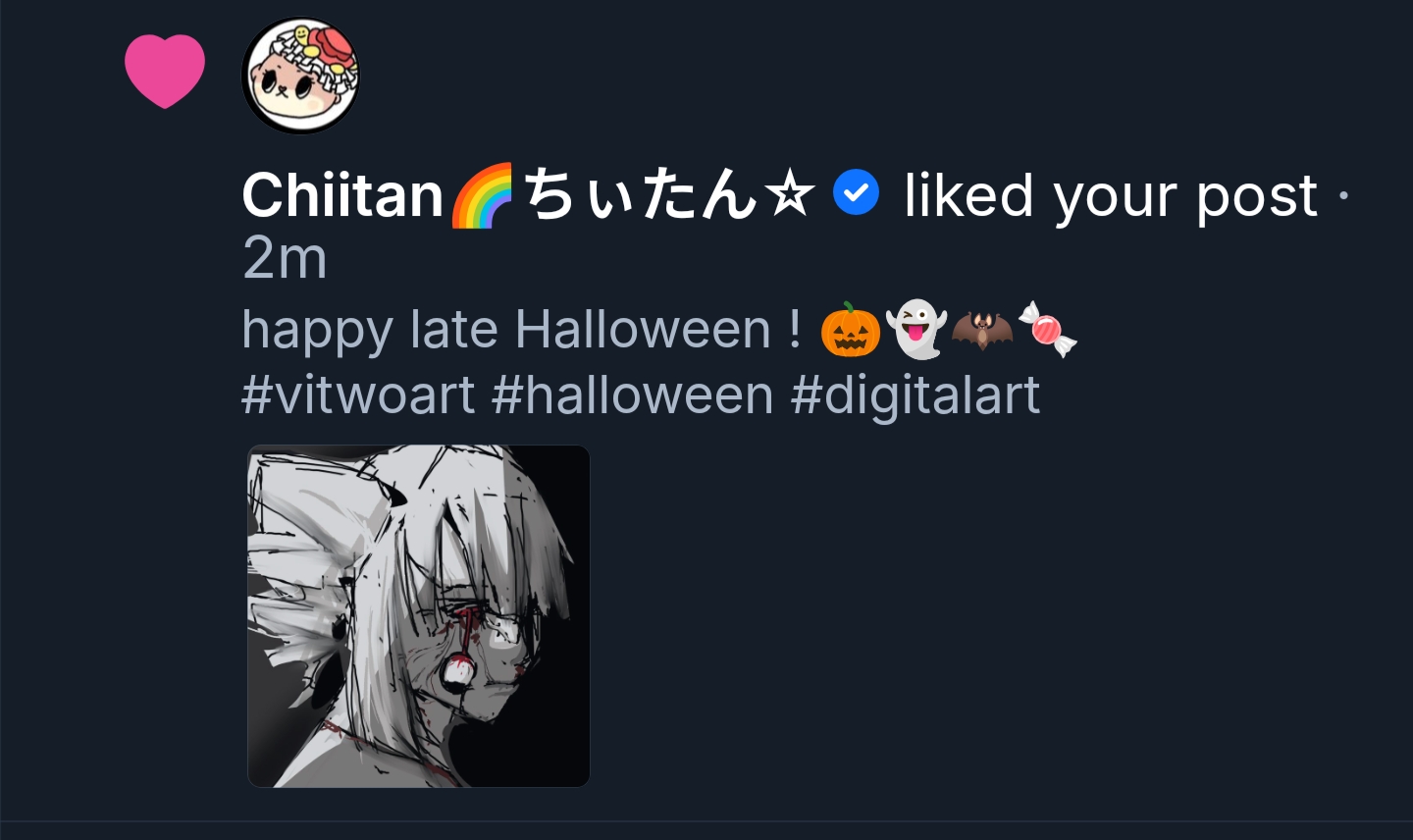Open the #halloween hashtag
Image resolution: width=1413 pixels, height=840 pixels.
(x=632, y=395)
